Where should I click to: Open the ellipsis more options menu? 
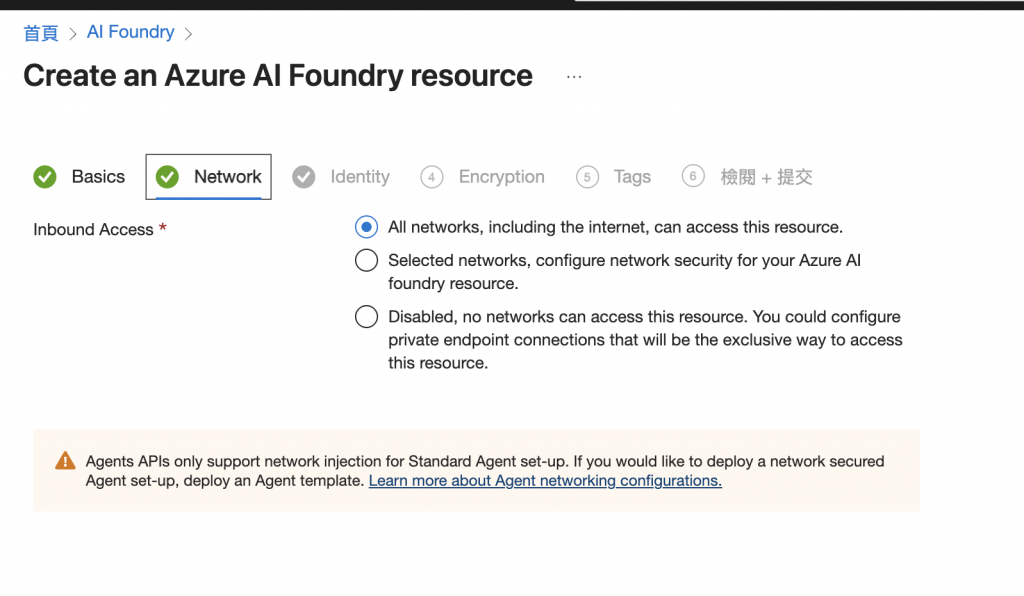coord(574,77)
